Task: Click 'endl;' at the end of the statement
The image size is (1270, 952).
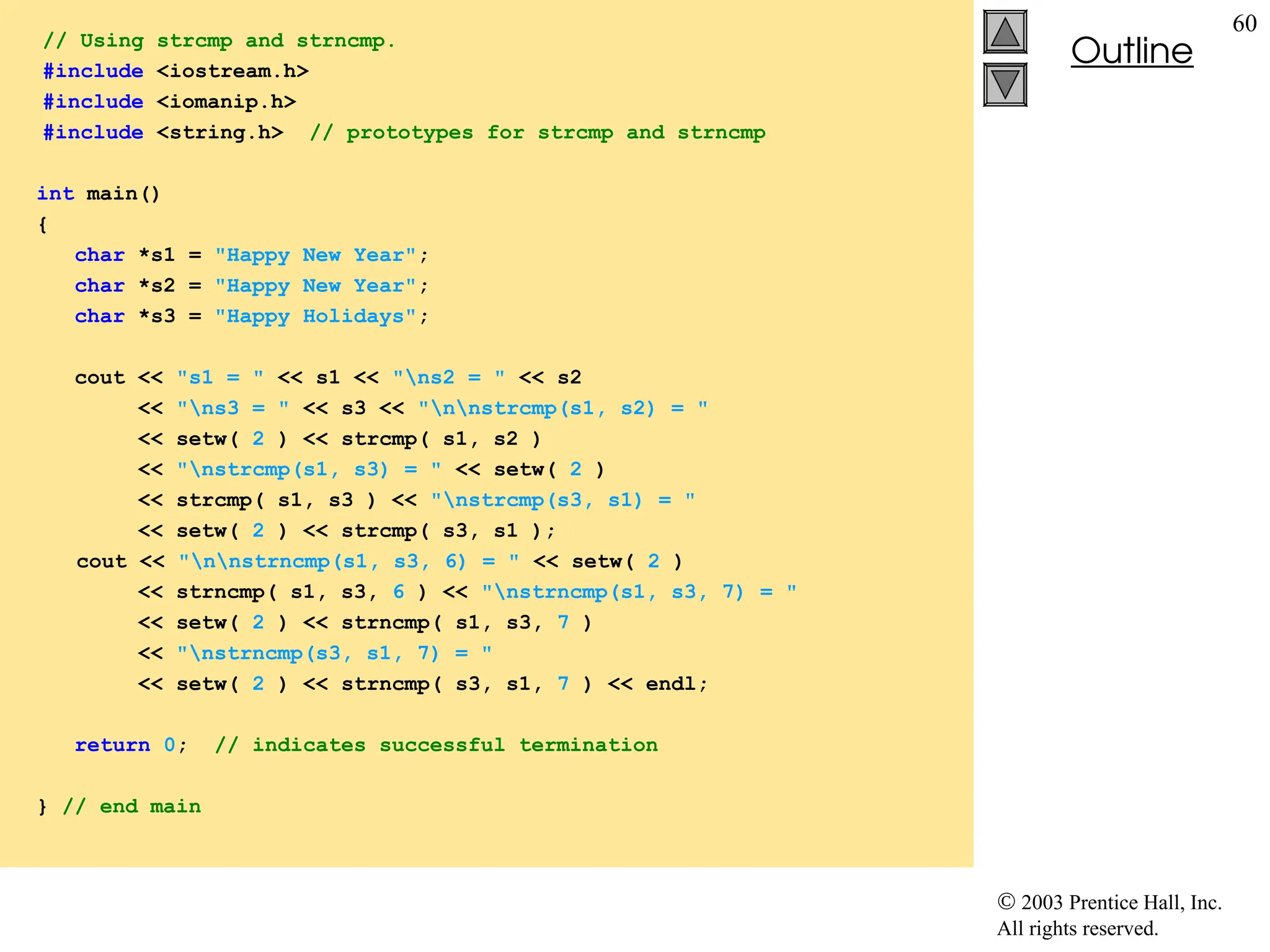Action: [677, 684]
